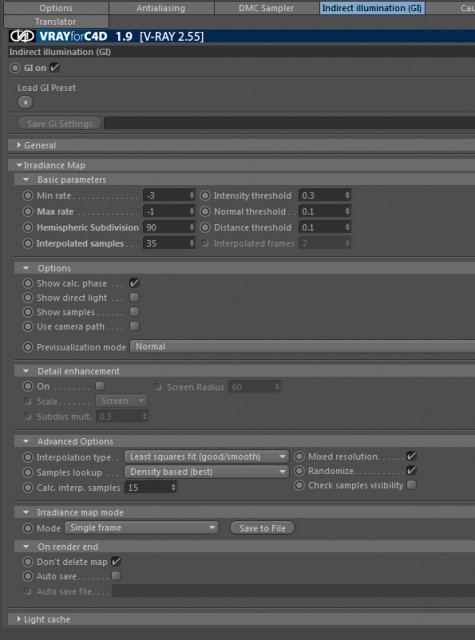Screen dimensions: 475x640
Task: Click the Load GI Preset arrow button
Action: coord(25,102)
